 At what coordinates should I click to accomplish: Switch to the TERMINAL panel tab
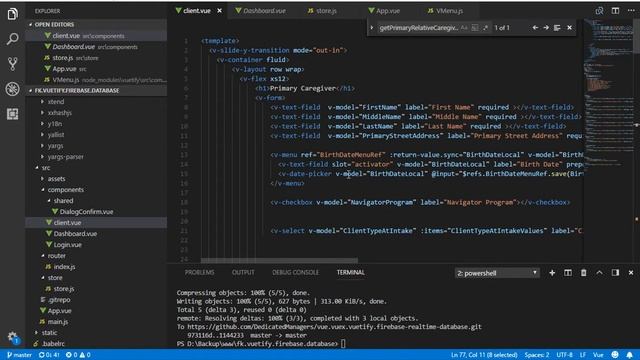tap(351, 272)
